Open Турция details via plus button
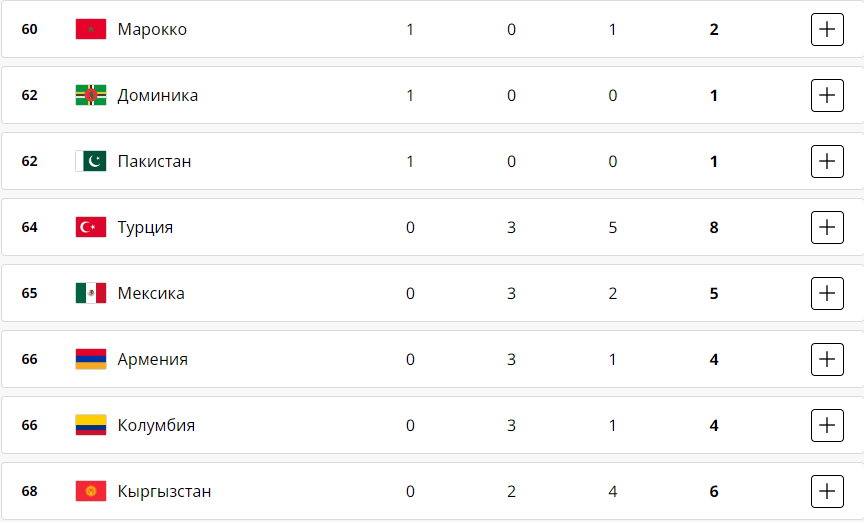 point(826,227)
